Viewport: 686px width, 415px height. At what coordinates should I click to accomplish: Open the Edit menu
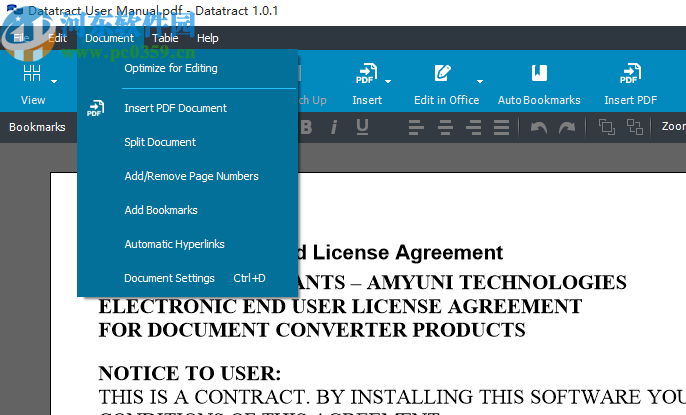(57, 38)
